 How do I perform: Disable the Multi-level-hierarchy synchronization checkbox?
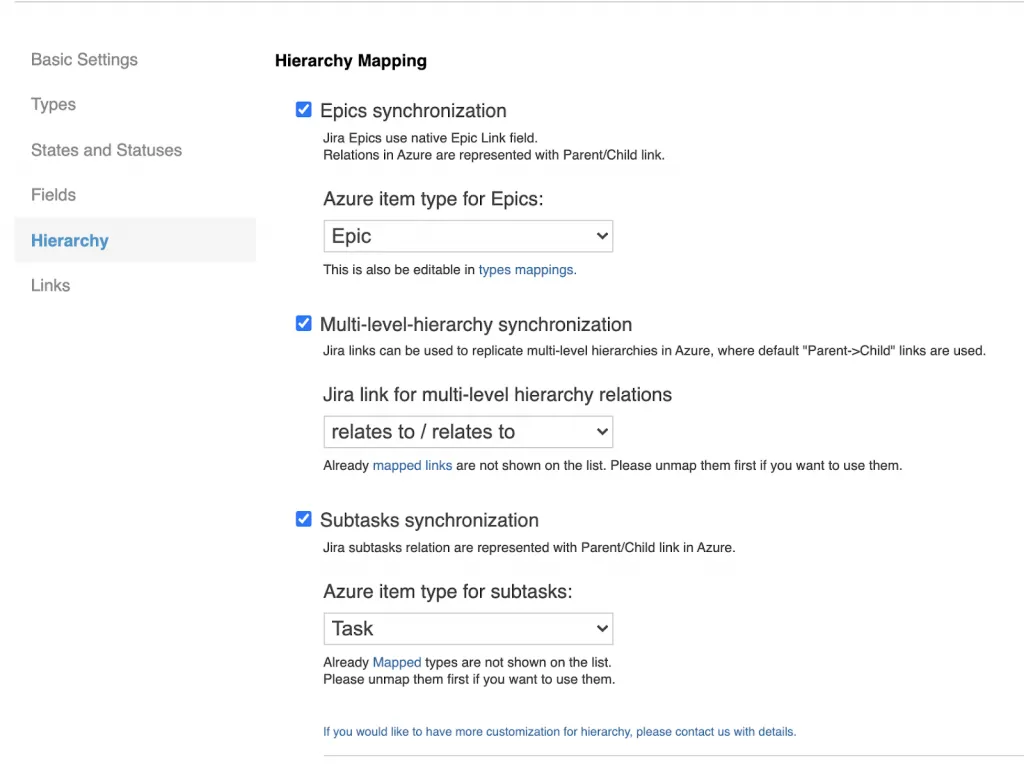[304, 324]
